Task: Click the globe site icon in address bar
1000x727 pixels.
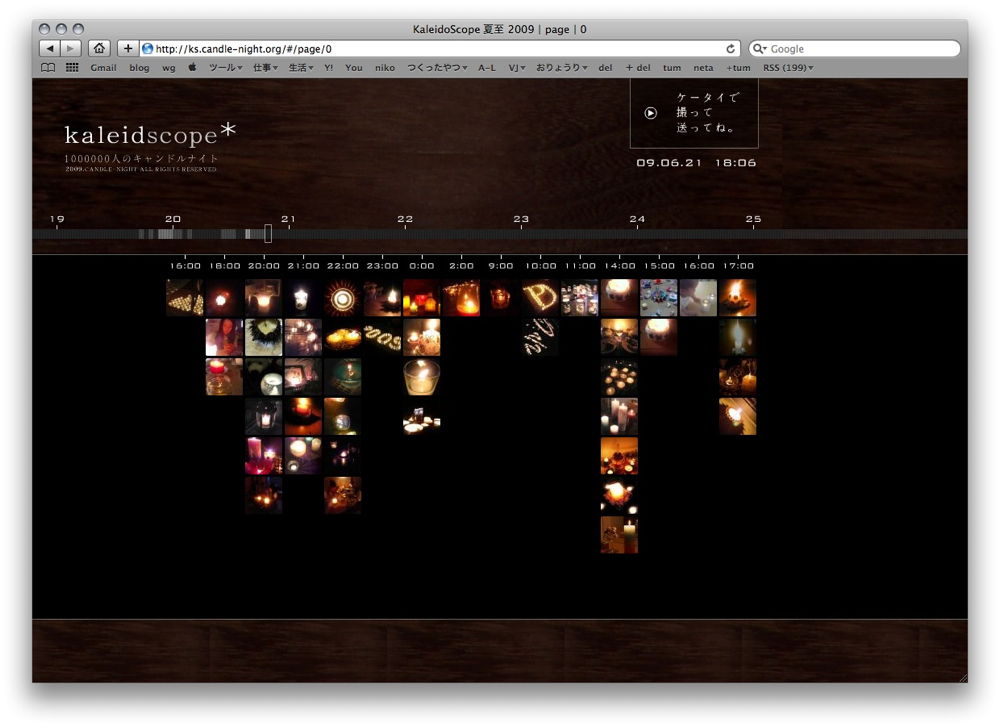Action: click(x=147, y=48)
